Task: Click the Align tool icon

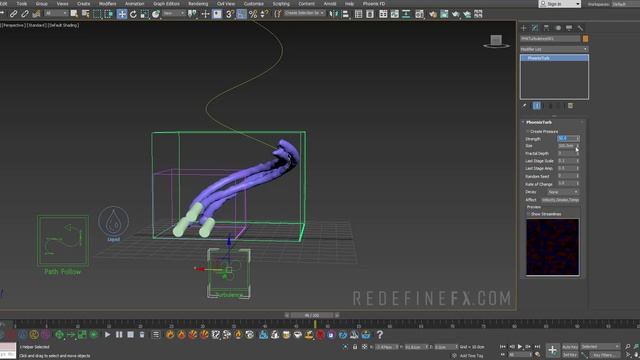Action: [345, 14]
